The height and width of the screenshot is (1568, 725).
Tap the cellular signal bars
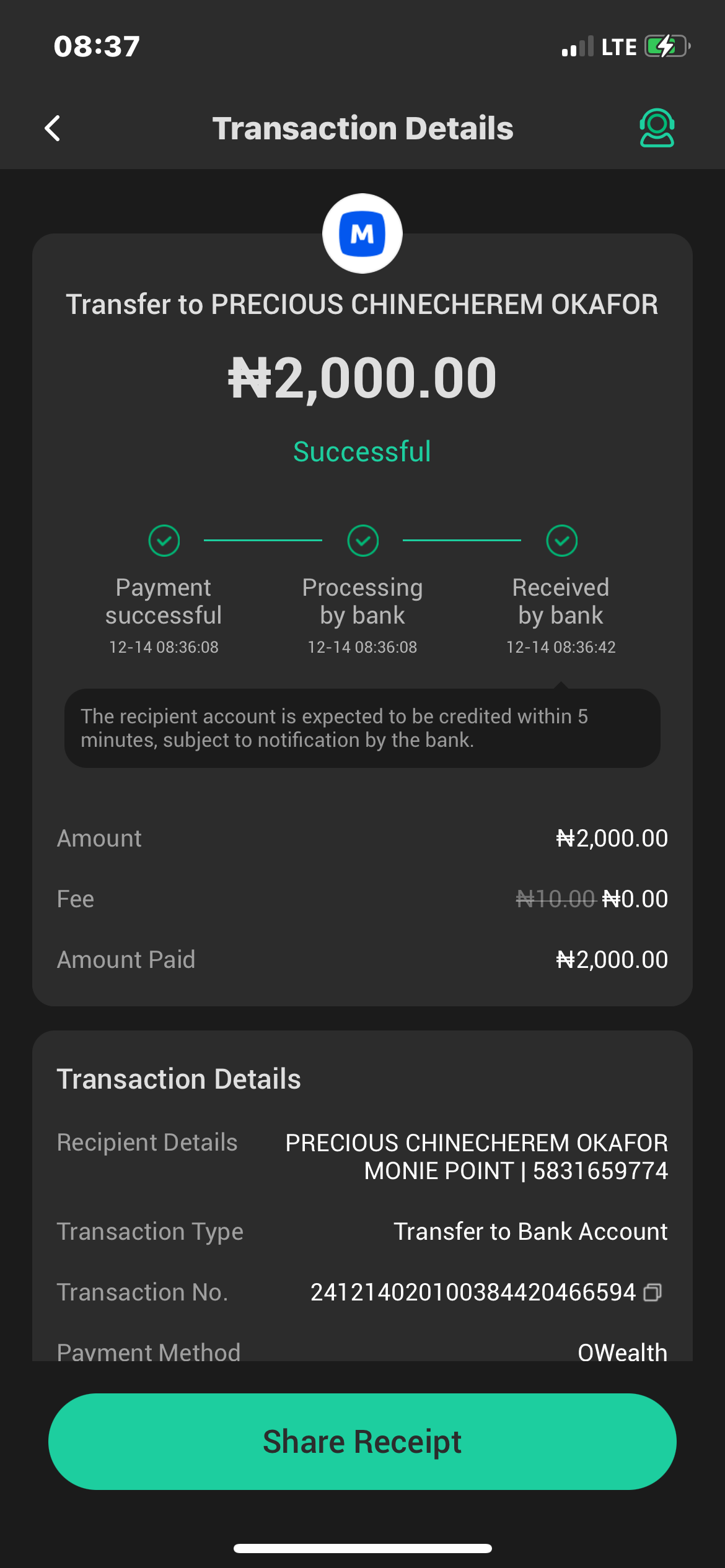(x=578, y=47)
